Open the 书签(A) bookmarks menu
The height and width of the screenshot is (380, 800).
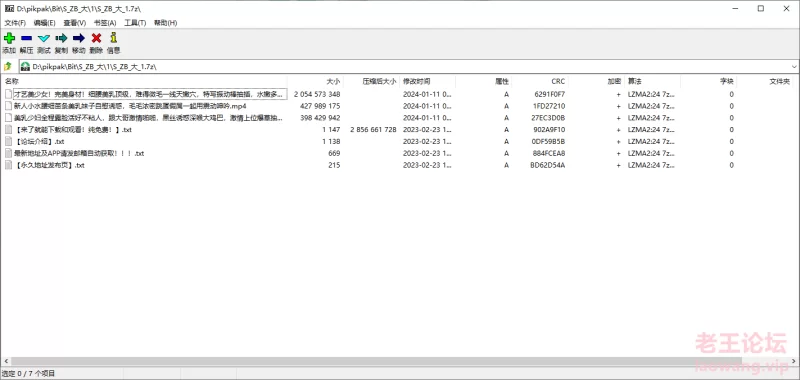point(105,23)
